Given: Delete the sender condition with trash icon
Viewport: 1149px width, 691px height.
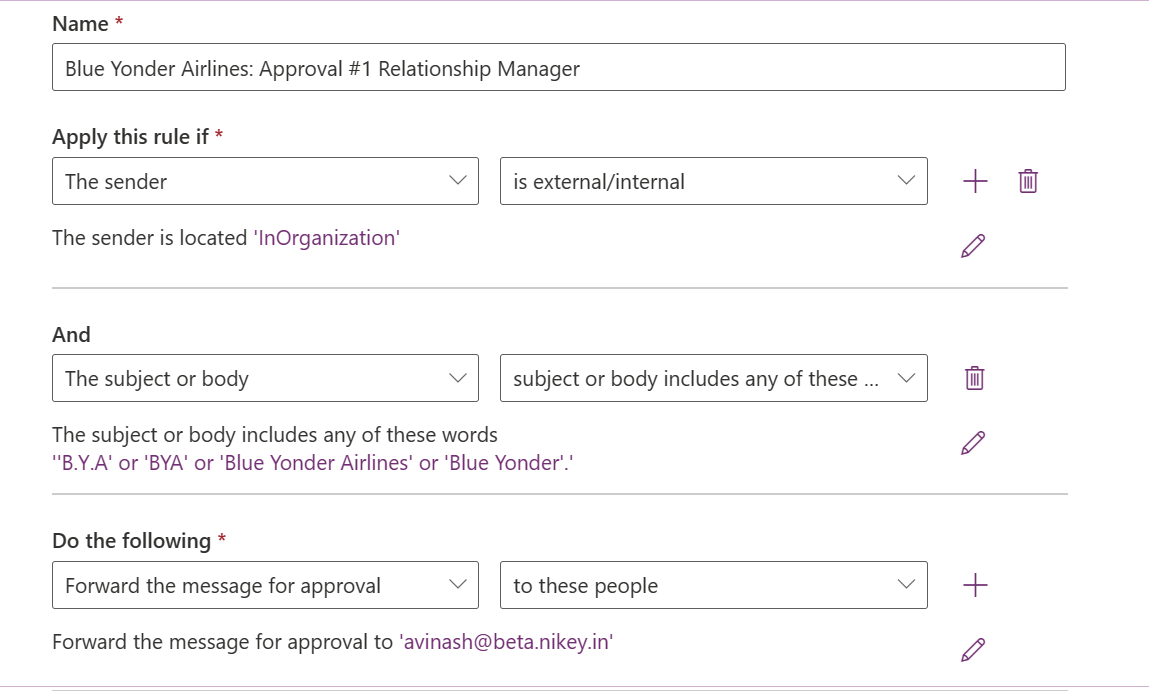Looking at the screenshot, I should coord(1027,181).
